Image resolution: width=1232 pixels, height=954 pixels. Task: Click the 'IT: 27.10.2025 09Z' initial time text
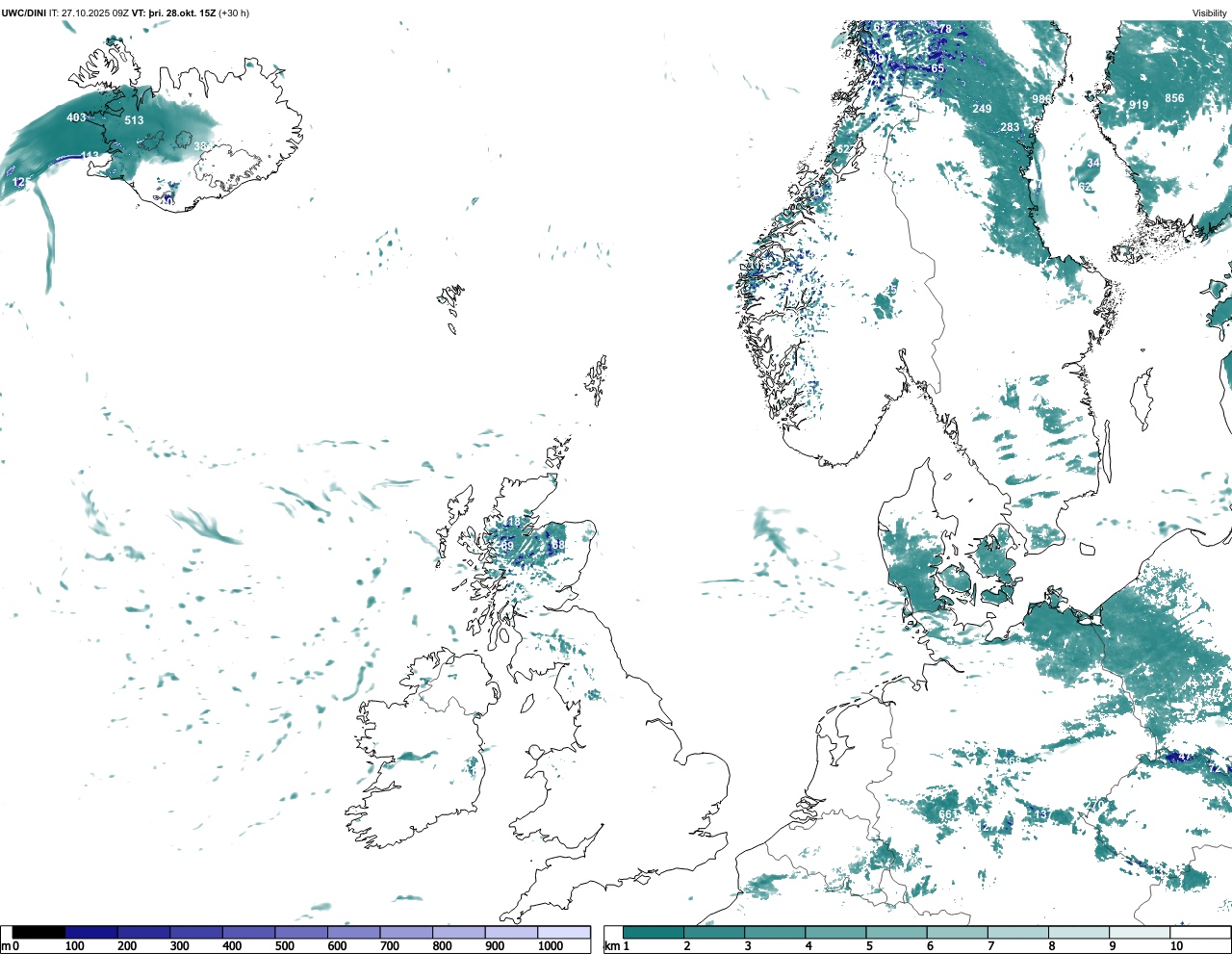click(90, 13)
